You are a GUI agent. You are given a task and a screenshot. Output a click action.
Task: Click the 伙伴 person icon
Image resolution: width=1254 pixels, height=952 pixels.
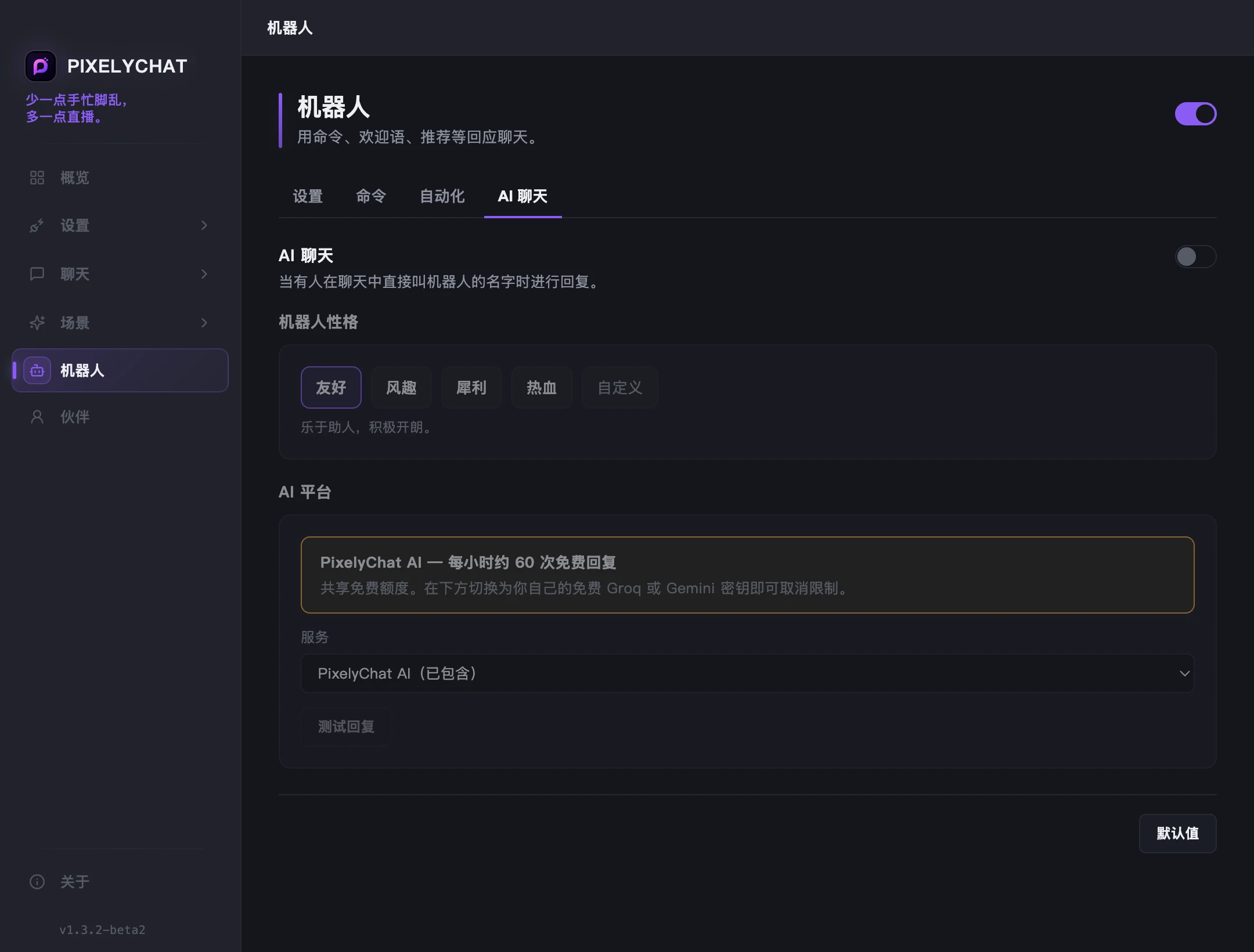point(37,417)
